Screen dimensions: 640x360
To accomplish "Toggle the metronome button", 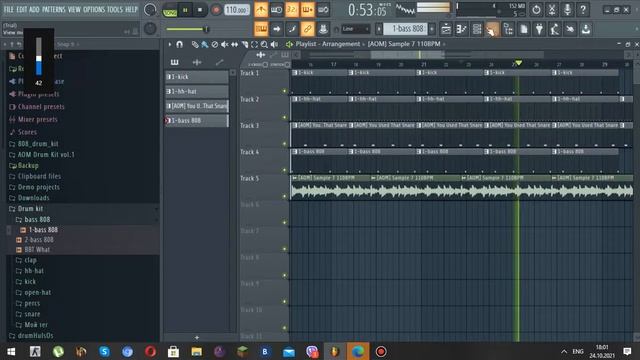I will [x=261, y=9].
